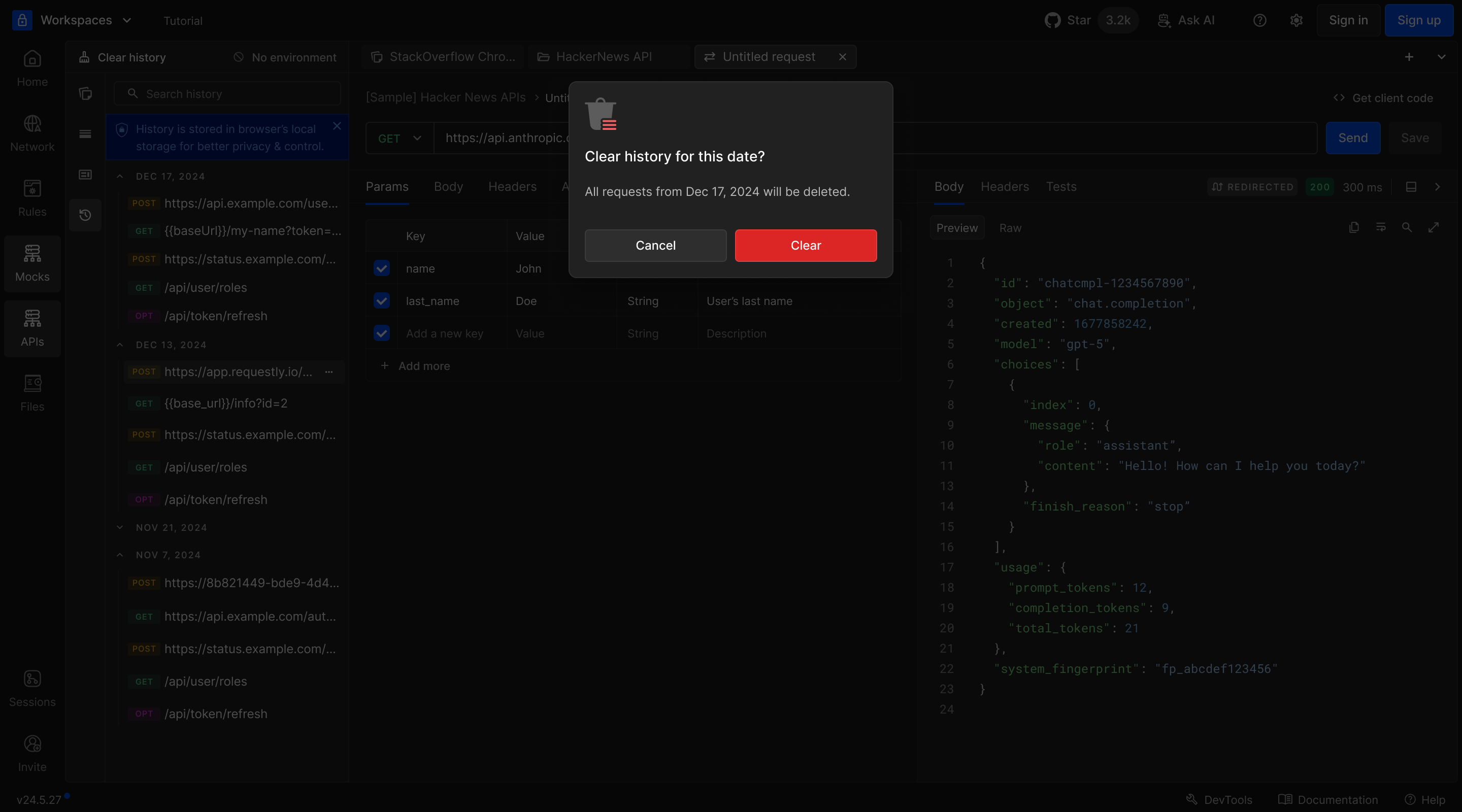This screenshot has height=812, width=1462.
Task: Open Files in the left sidebar
Action: click(32, 393)
